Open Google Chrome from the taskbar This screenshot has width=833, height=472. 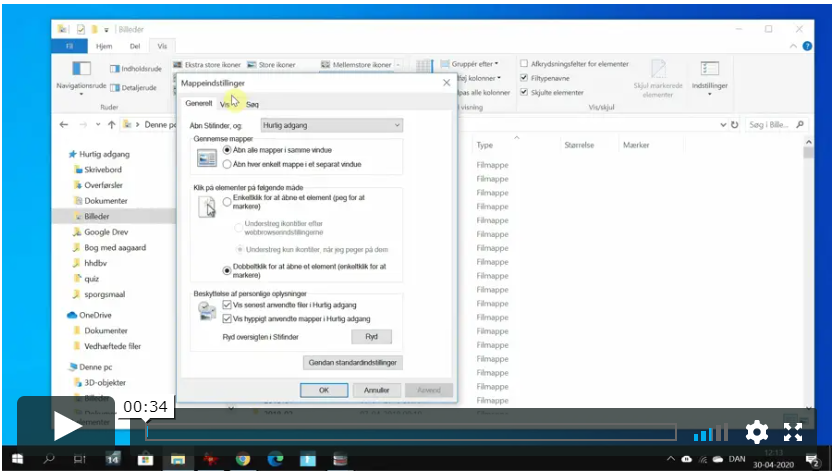click(x=242, y=459)
